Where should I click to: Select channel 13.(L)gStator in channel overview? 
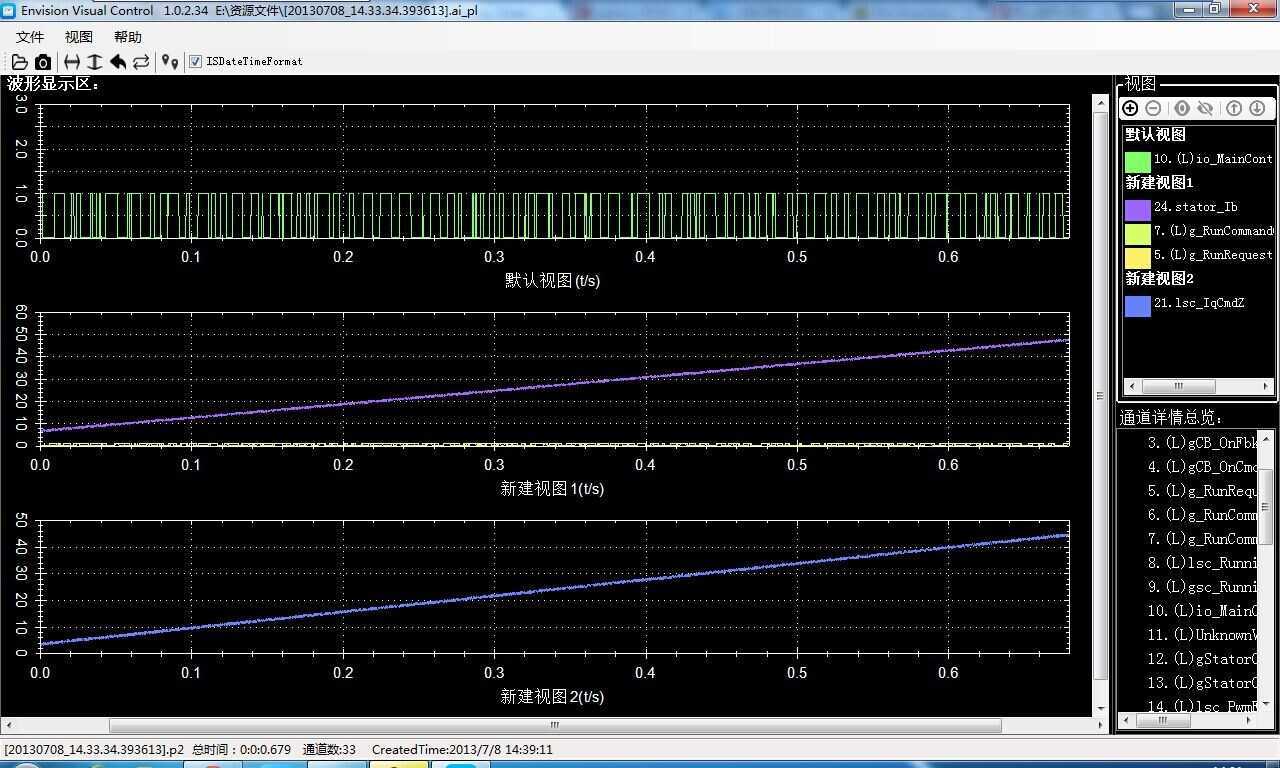coord(1202,683)
